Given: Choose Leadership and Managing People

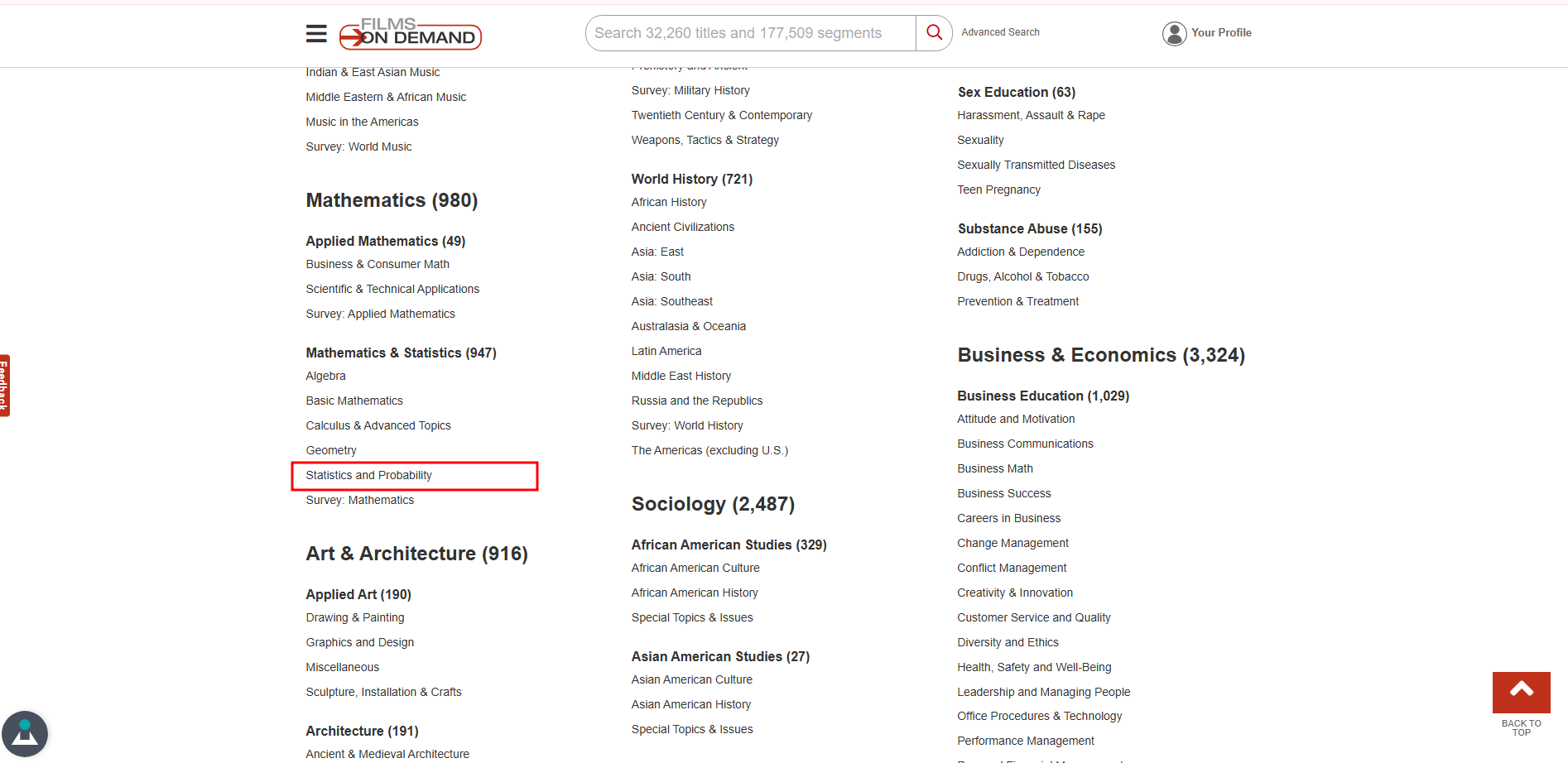Looking at the screenshot, I should coord(1043,692).
